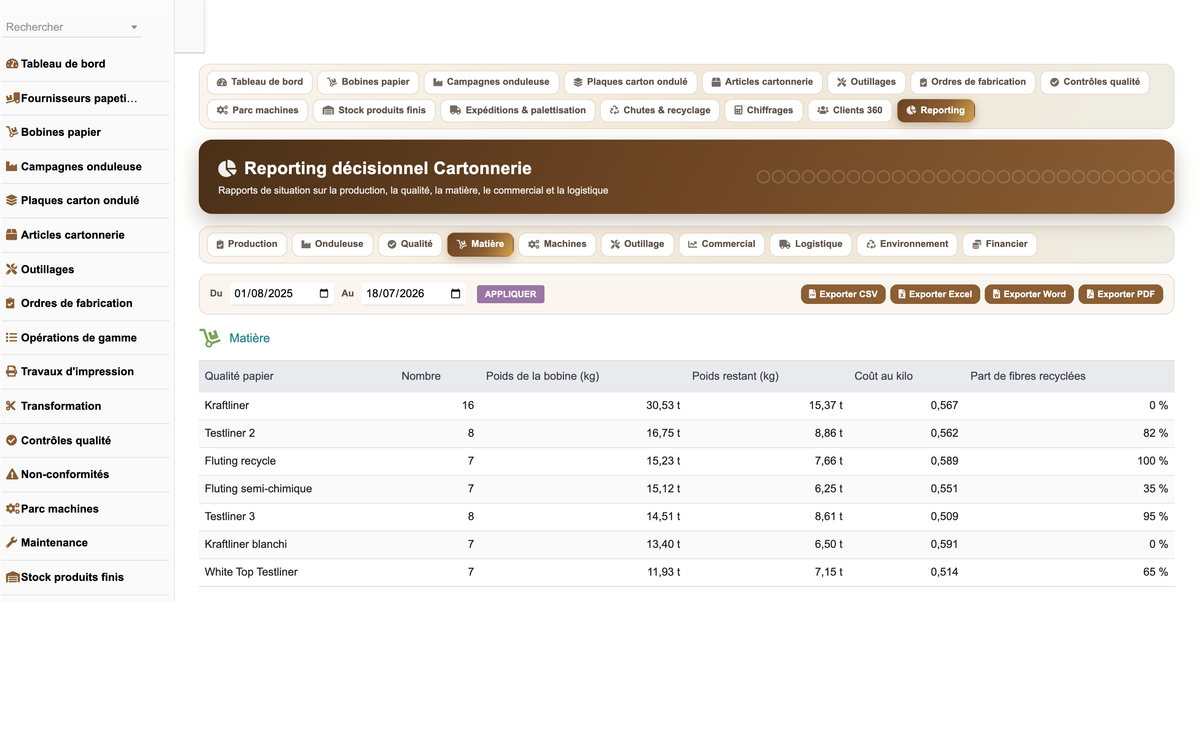Switch to Financier report tab
Screen dimensions: 1200x743
pyautogui.click(x=999, y=244)
